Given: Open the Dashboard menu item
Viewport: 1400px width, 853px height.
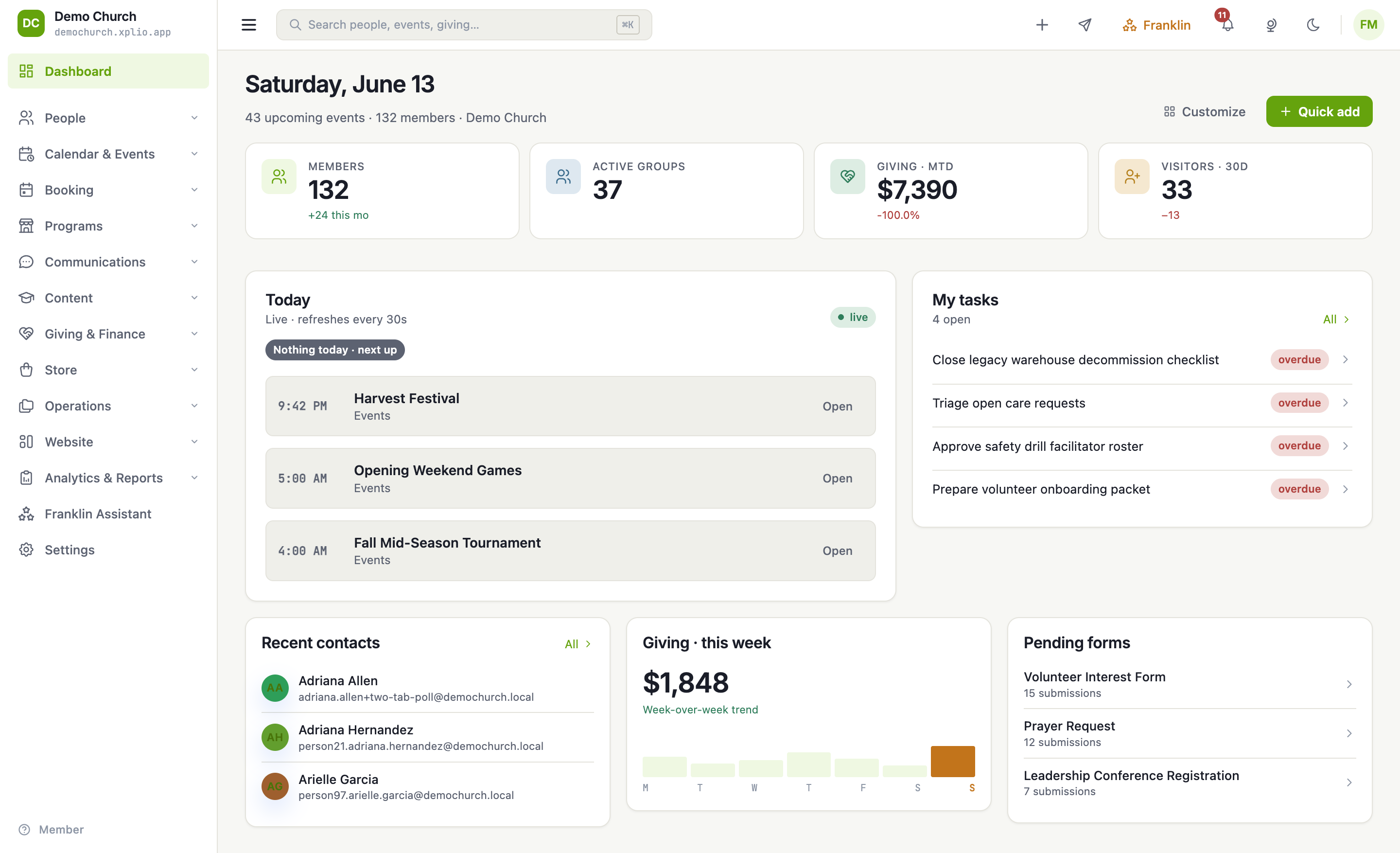Looking at the screenshot, I should point(108,71).
